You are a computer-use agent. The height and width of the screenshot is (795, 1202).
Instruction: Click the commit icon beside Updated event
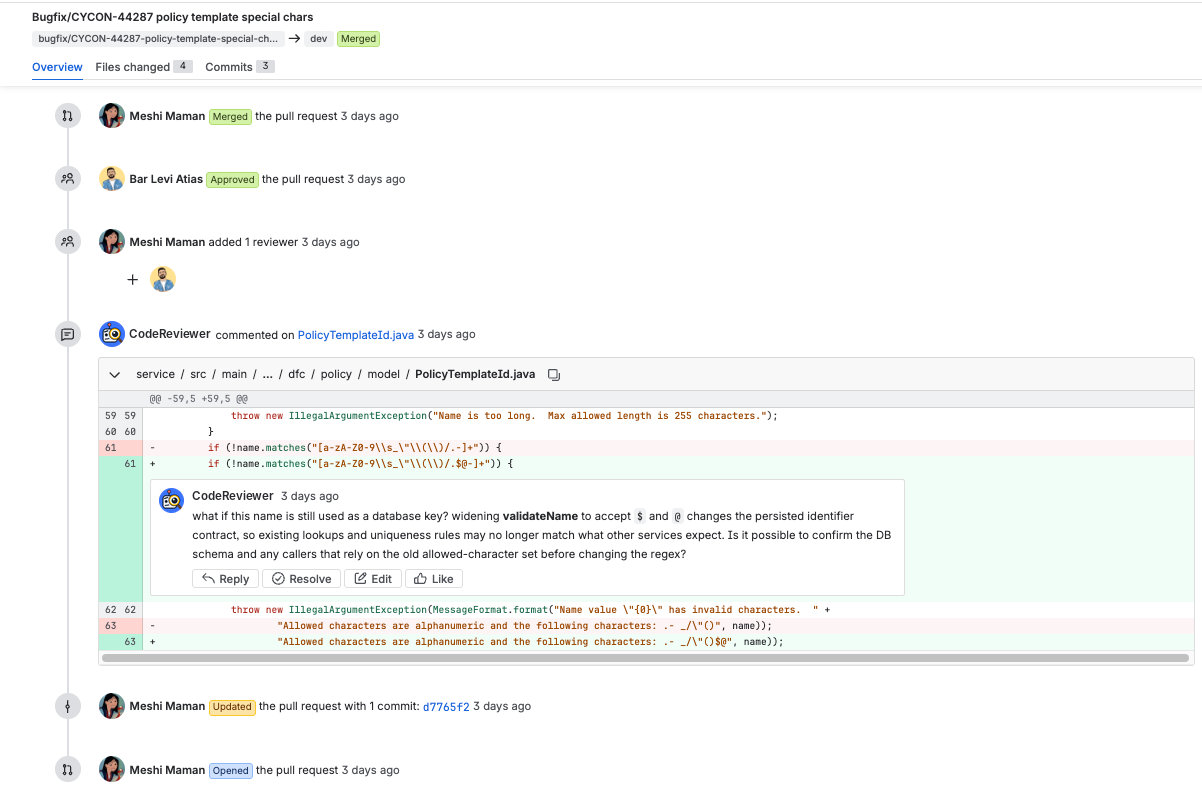click(67, 706)
